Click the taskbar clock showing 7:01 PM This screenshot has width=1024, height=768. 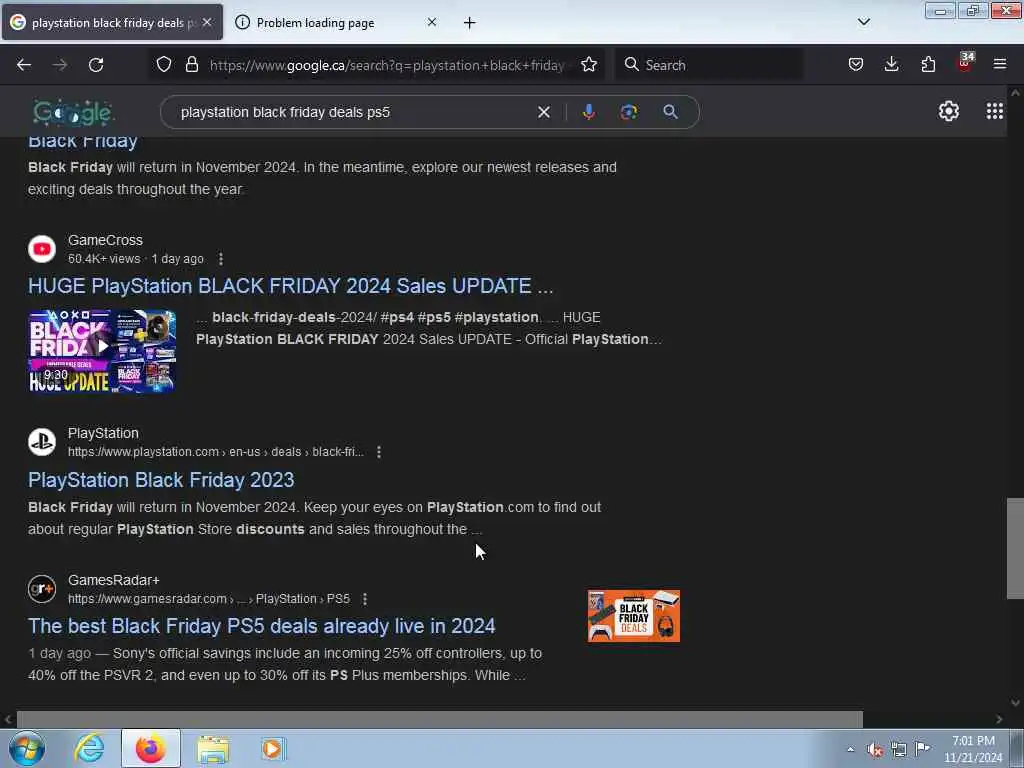tap(973, 749)
